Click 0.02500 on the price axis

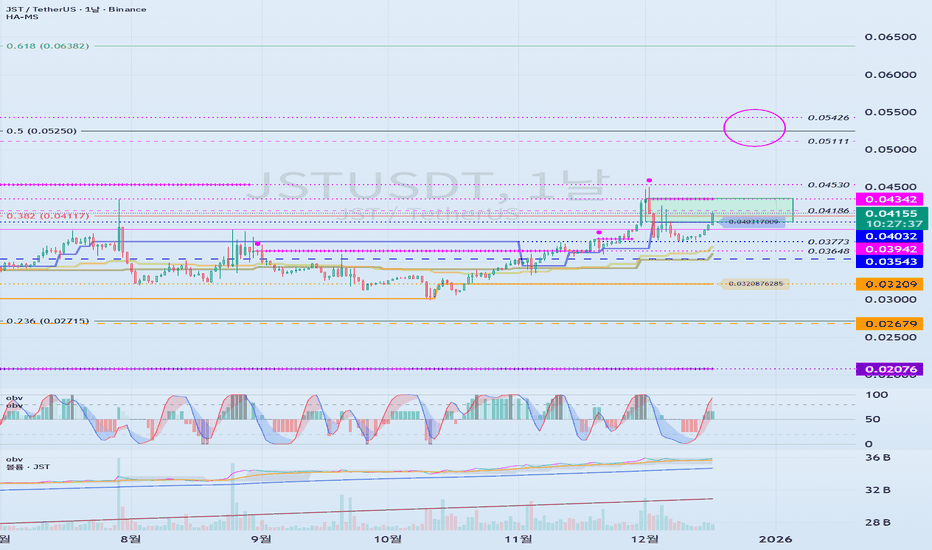[x=890, y=338]
